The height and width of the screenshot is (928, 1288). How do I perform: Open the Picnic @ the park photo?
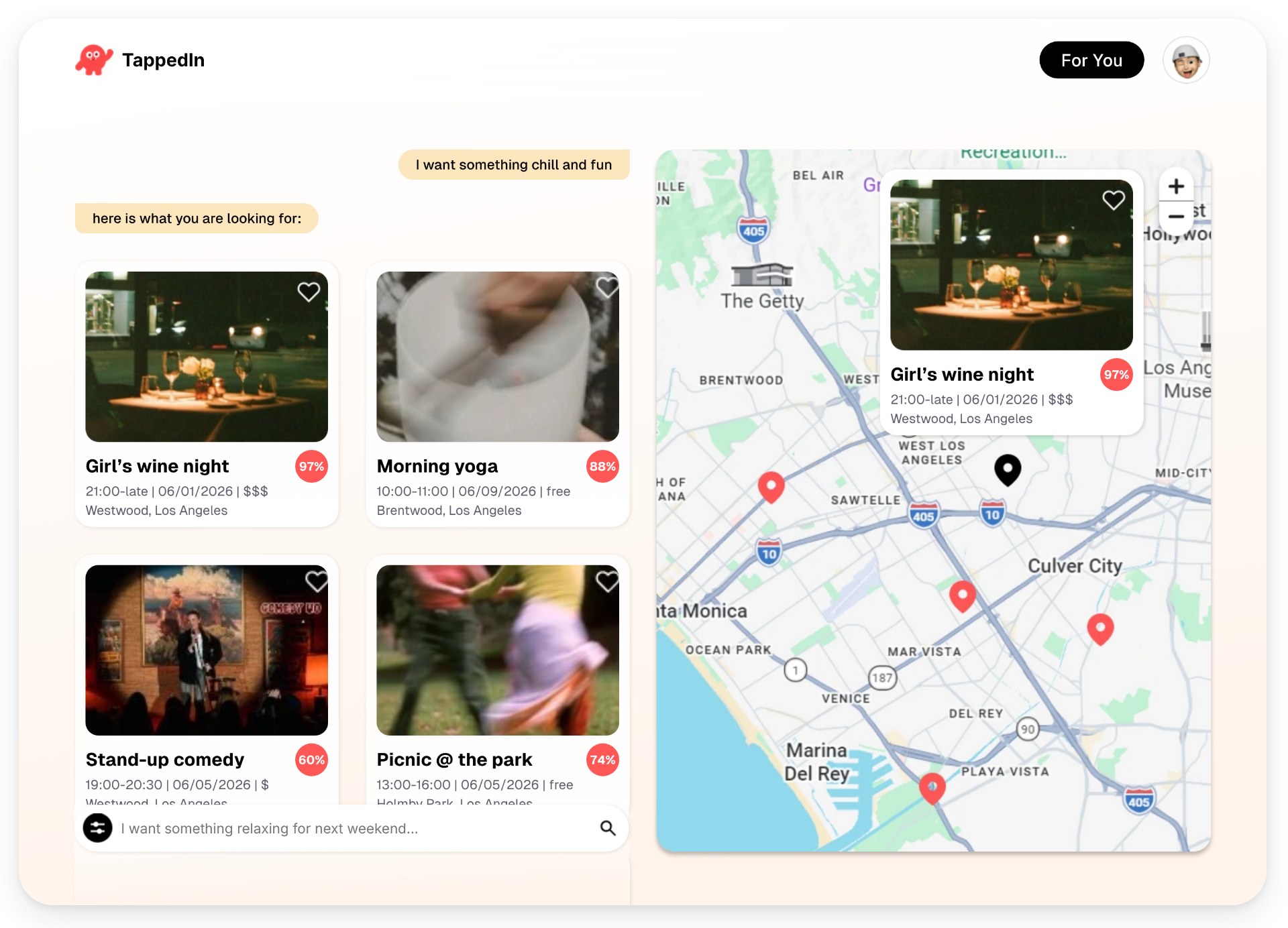point(498,650)
